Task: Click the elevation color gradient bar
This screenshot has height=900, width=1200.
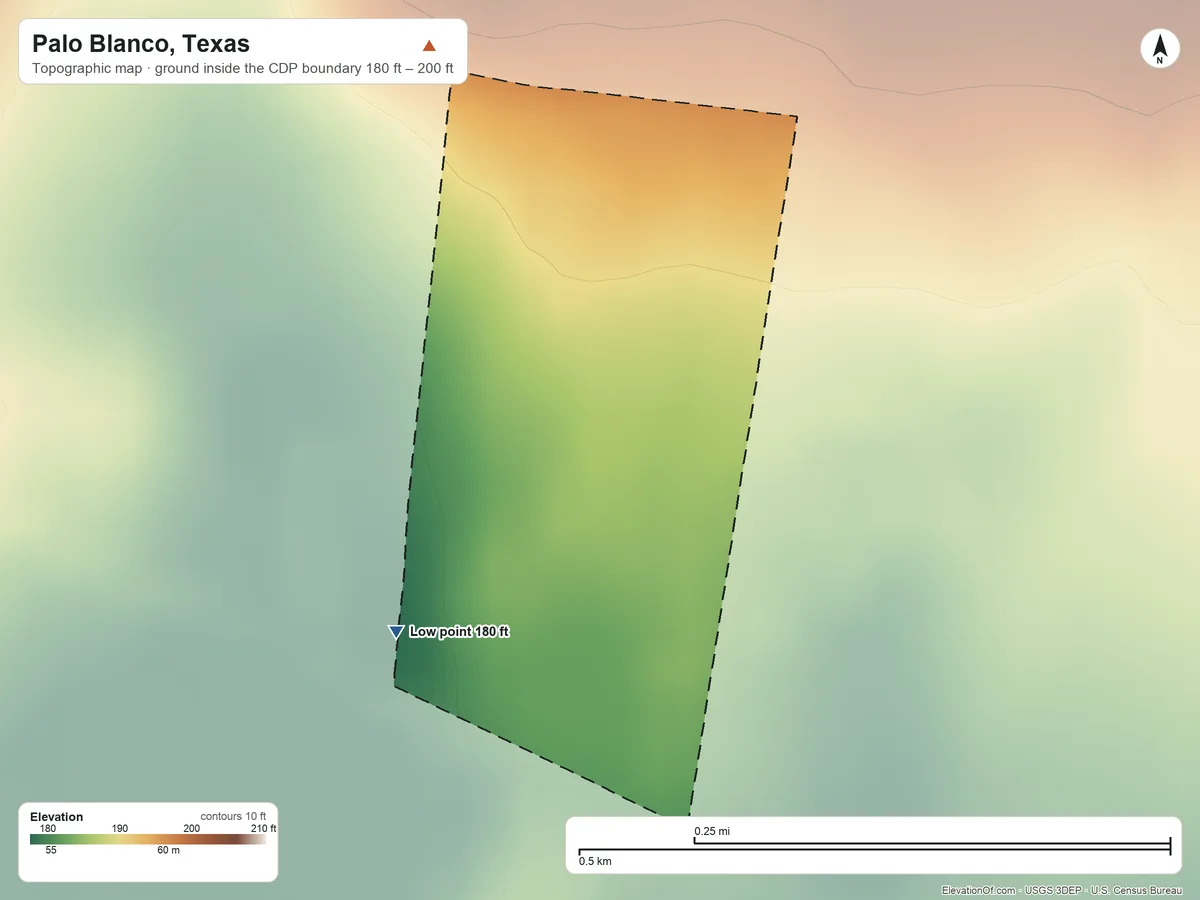Action: [x=148, y=839]
